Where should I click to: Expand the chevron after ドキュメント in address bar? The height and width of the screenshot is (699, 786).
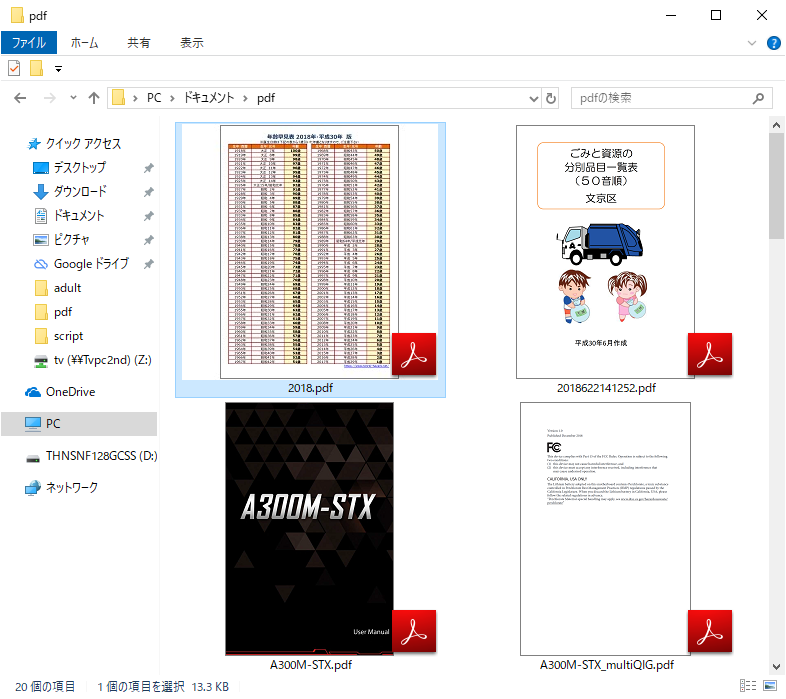tap(245, 98)
